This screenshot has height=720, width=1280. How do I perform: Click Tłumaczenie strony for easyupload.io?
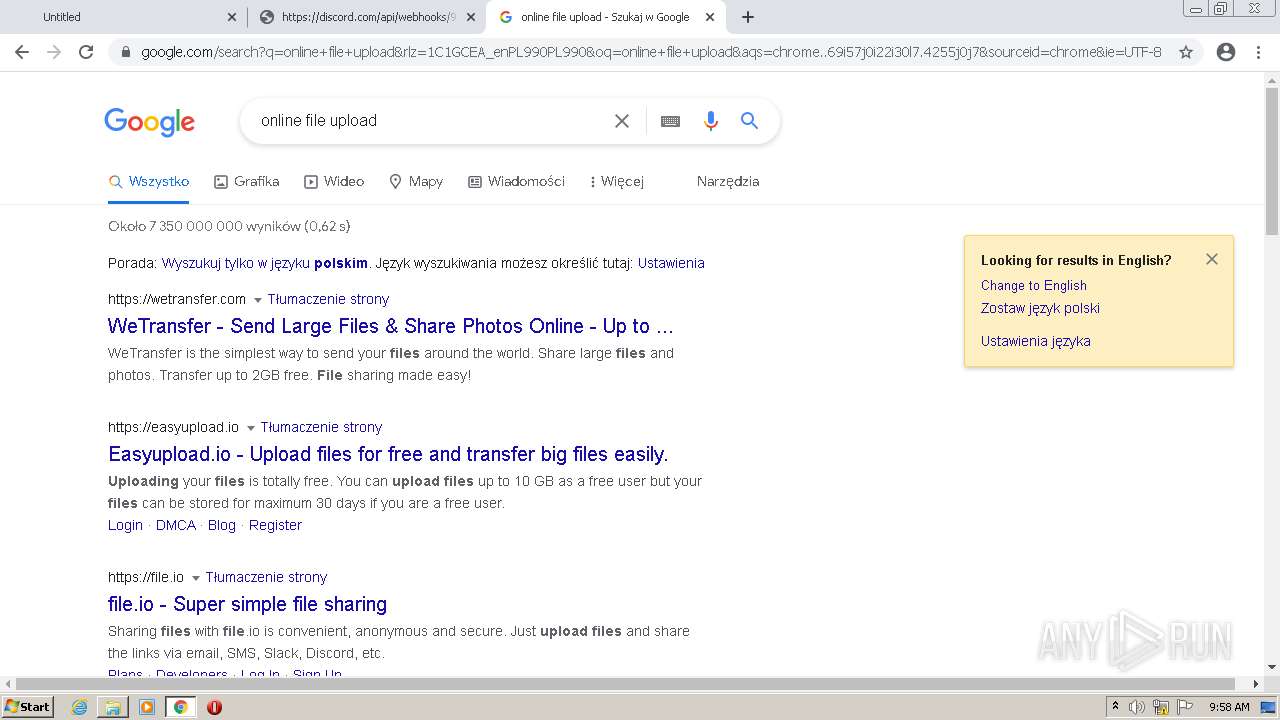point(321,428)
